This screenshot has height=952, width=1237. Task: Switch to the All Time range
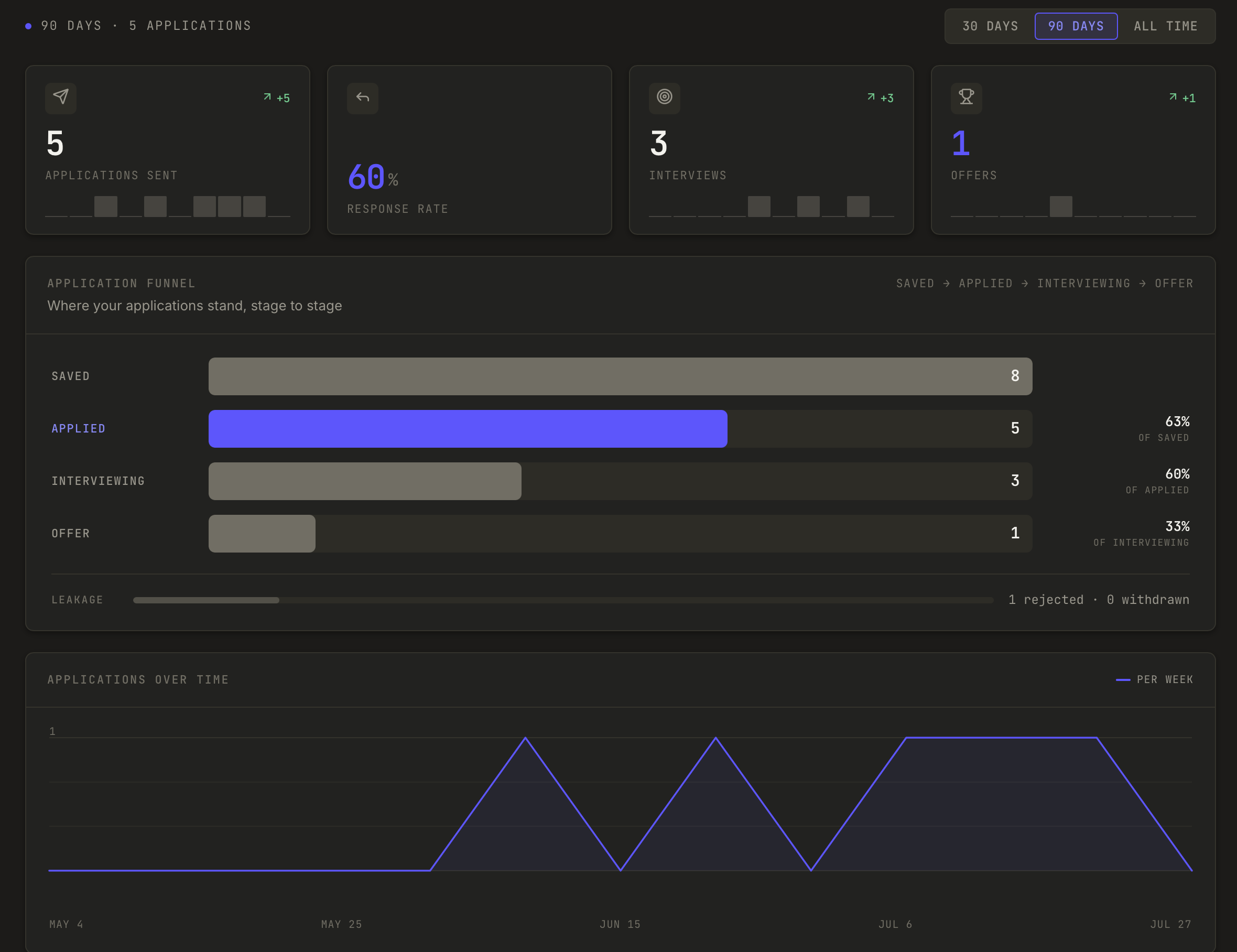[1165, 26]
